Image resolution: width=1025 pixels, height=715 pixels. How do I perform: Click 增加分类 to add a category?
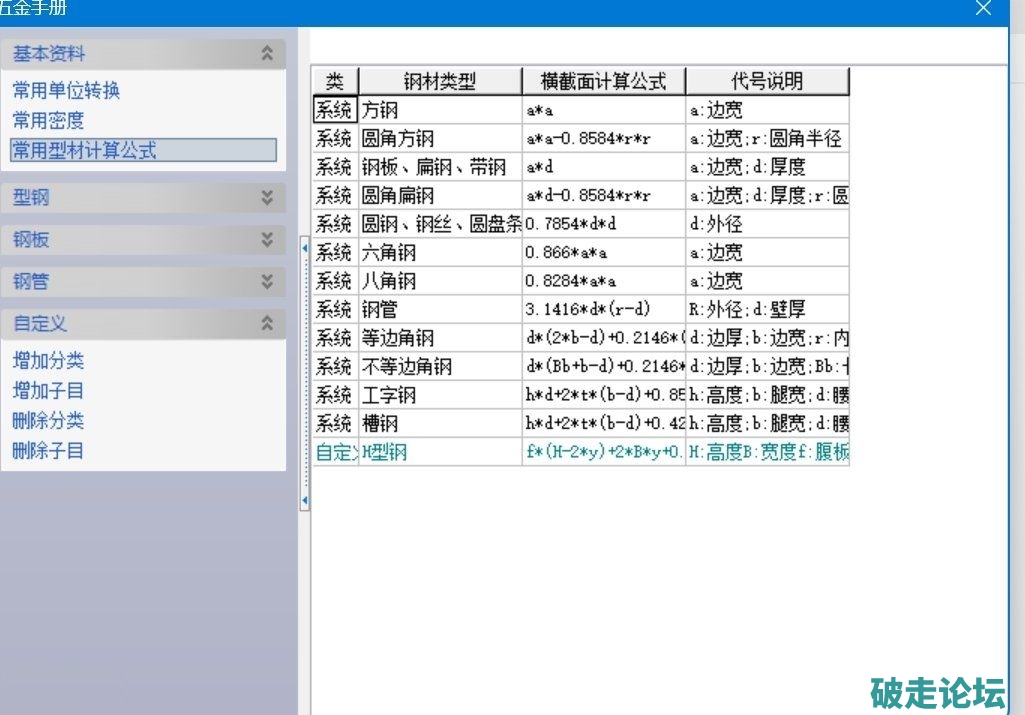click(48, 360)
